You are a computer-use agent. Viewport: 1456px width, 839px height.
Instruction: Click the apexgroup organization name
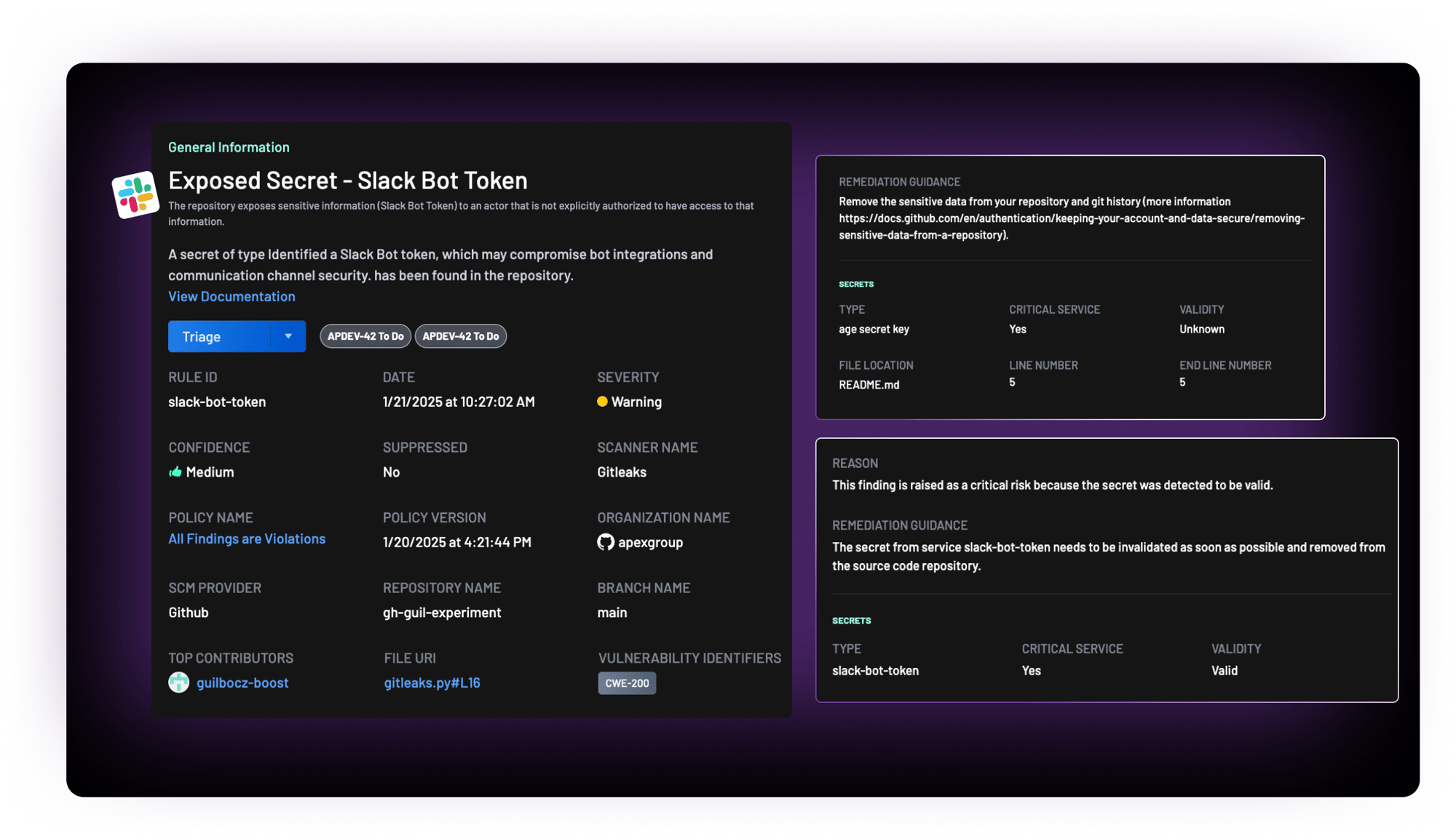point(650,542)
